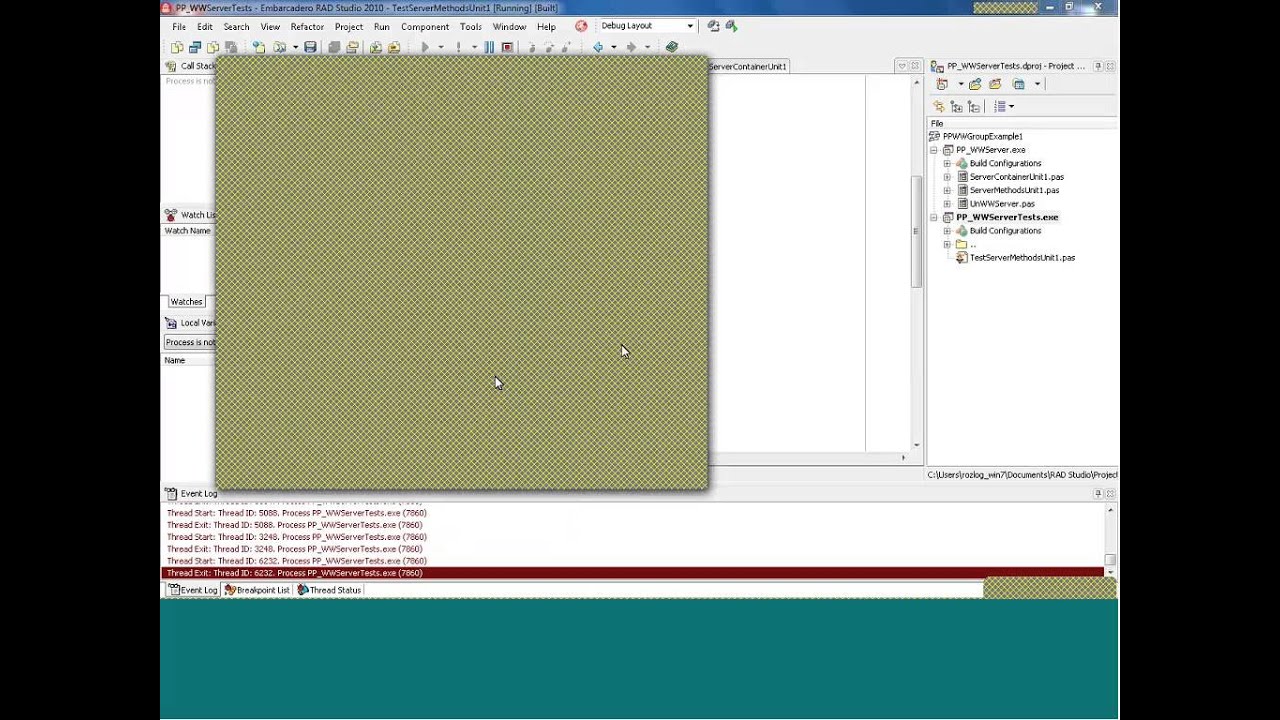This screenshot has width=1280, height=720.
Task: Expand ServerMethodsUnit1.pas tree node
Action: pyautogui.click(x=947, y=190)
